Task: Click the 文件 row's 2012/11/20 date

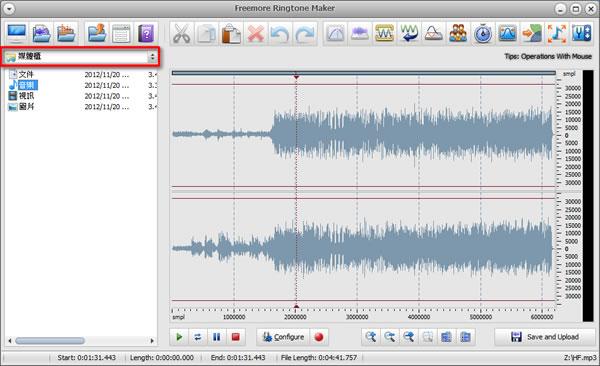Action: [x=106, y=74]
